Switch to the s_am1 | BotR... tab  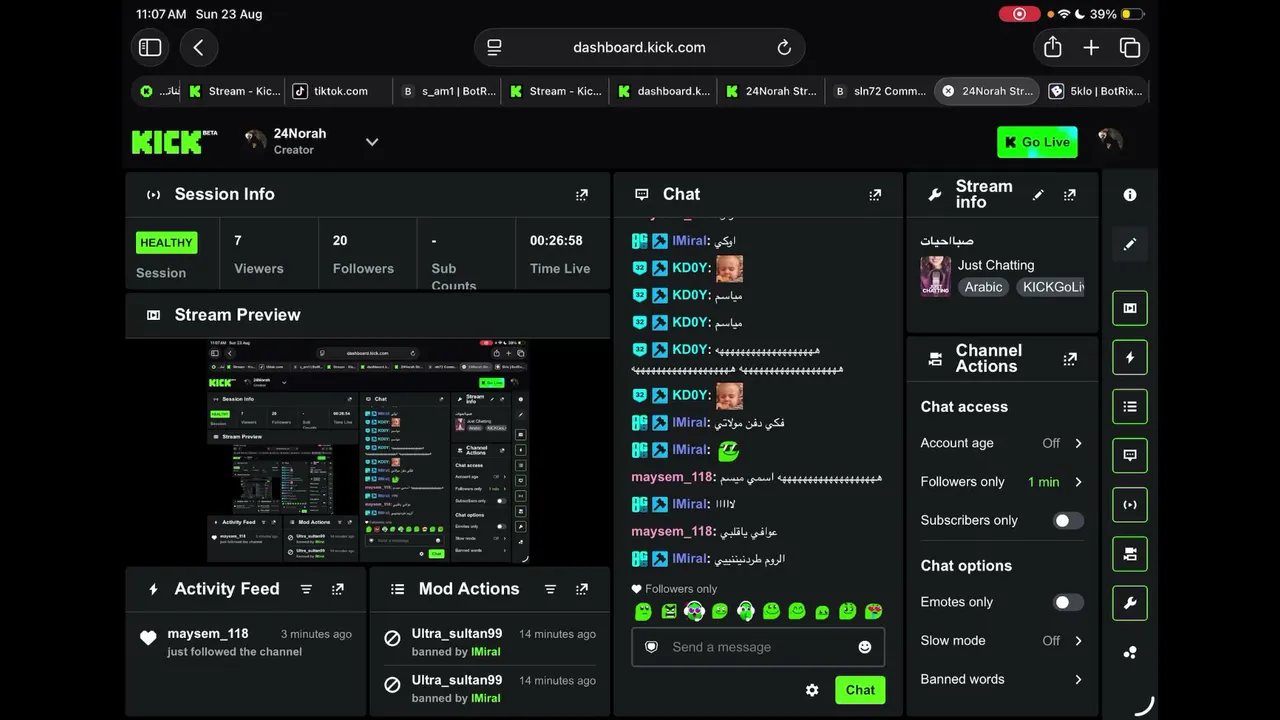447,91
